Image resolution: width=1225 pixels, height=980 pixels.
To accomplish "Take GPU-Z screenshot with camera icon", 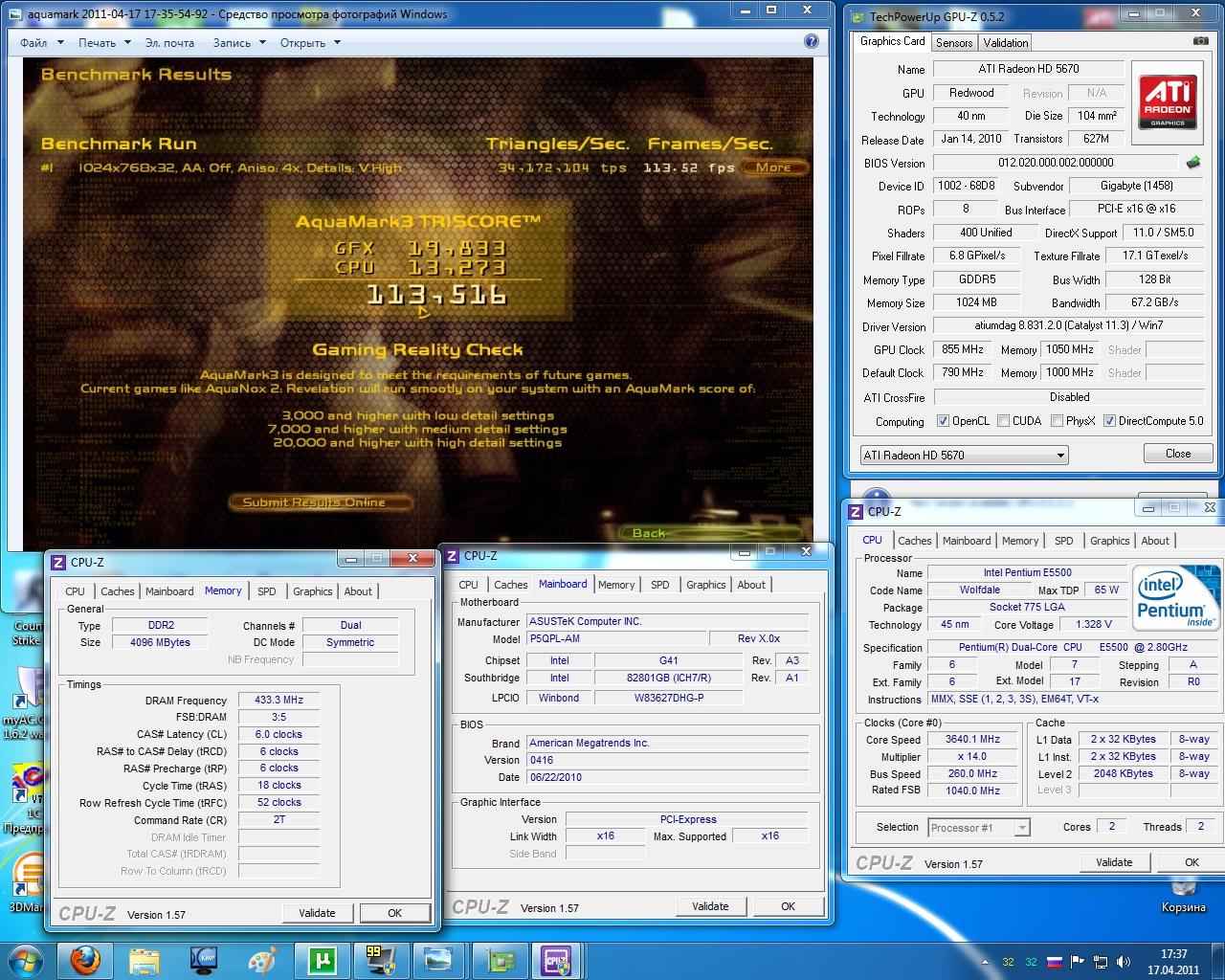I will (1200, 41).
